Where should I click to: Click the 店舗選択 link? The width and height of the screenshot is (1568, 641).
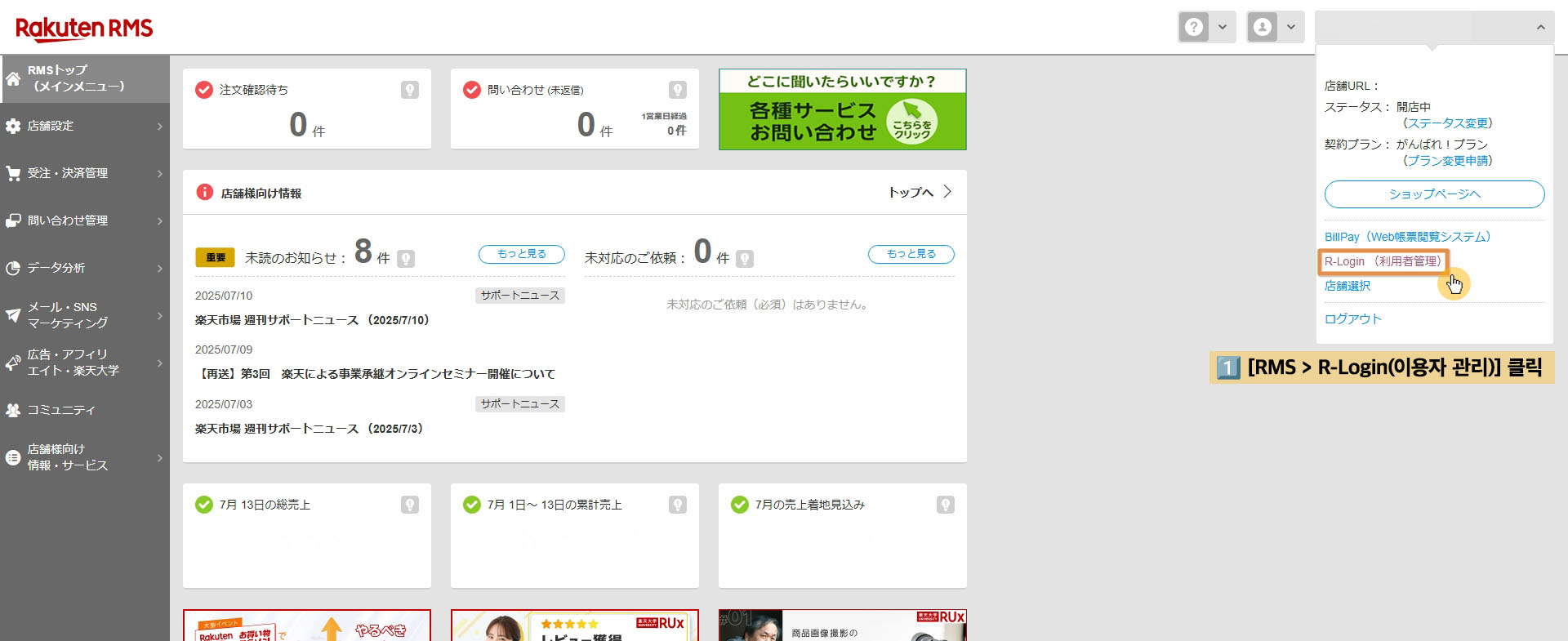click(1347, 286)
